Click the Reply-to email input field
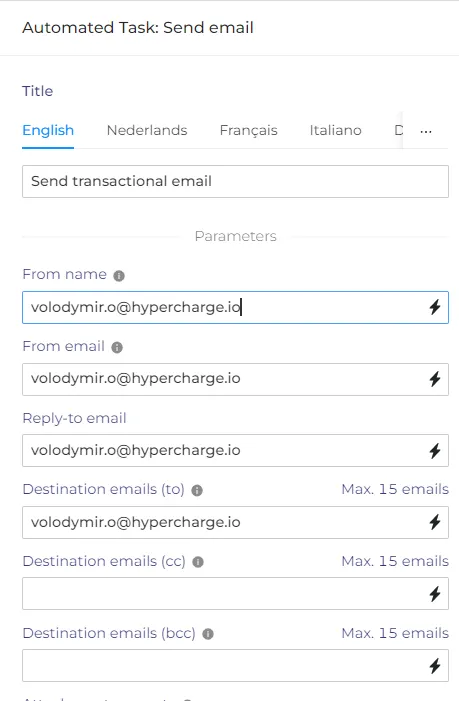 [236, 451]
